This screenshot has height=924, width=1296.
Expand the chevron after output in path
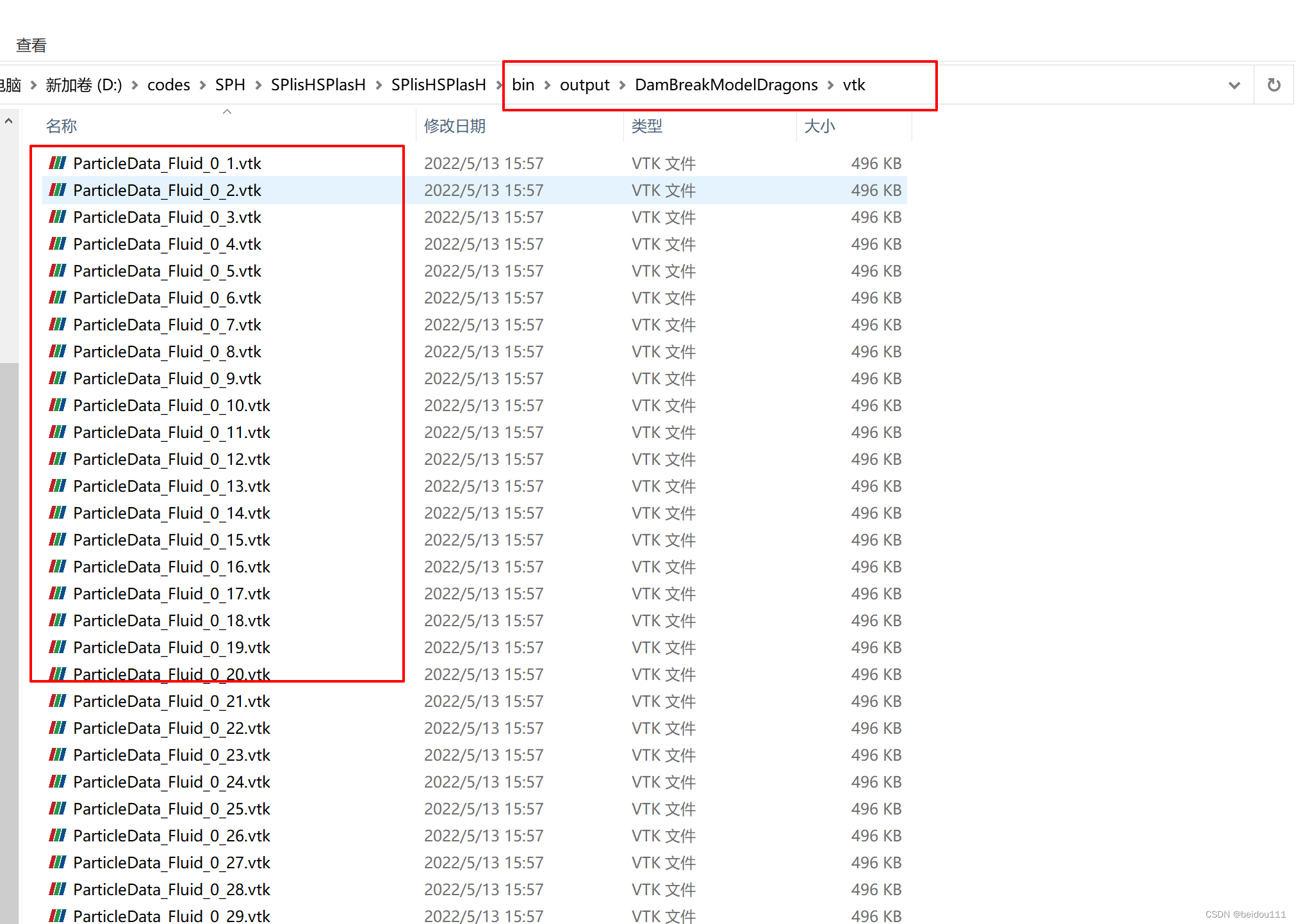[622, 85]
